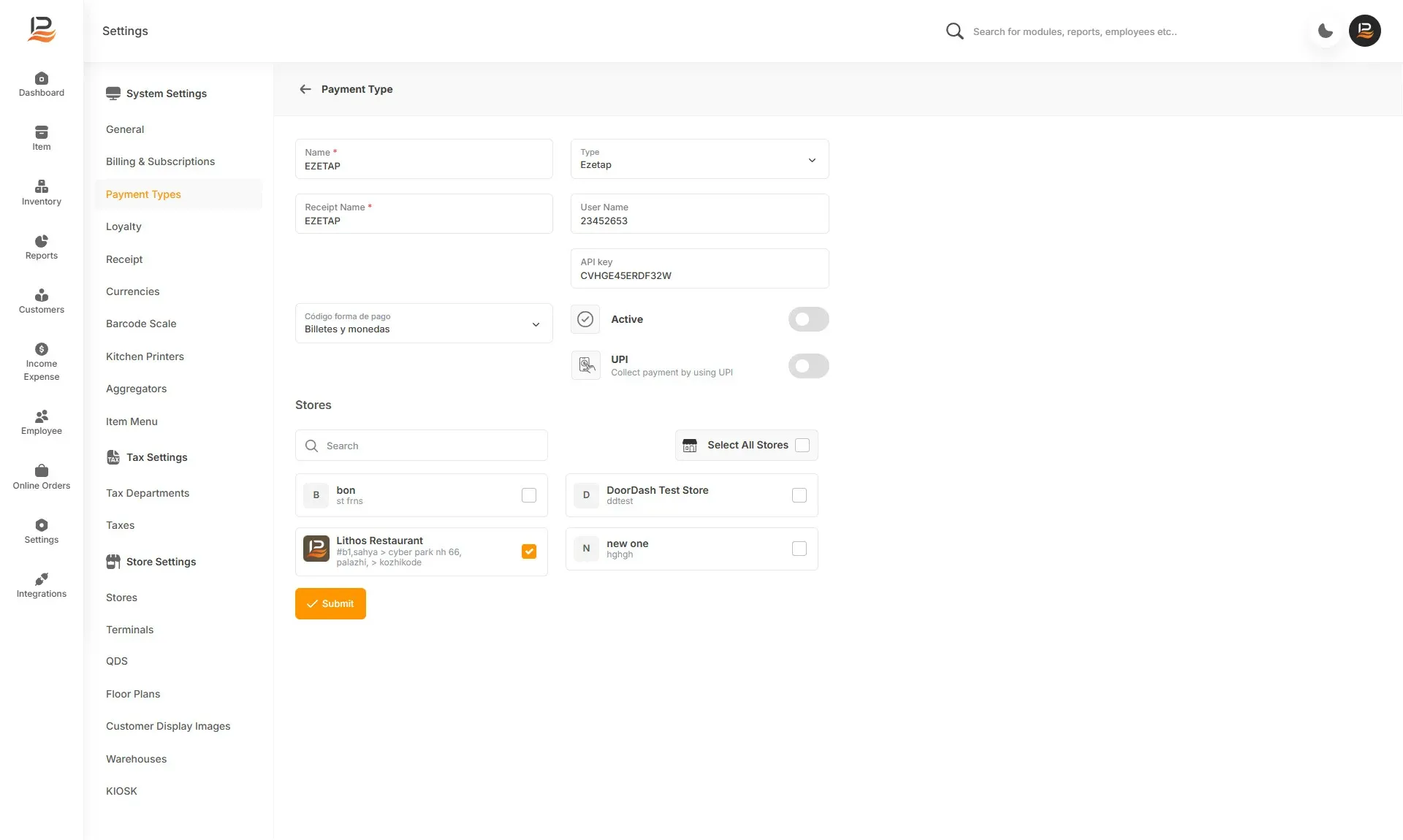Click the UPI scan icon
1403x840 pixels.
point(585,365)
